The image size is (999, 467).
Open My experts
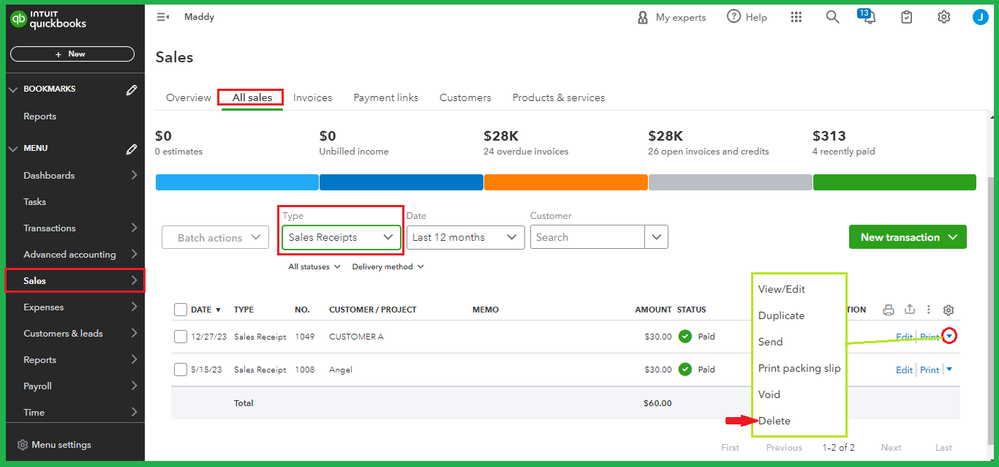pos(672,18)
